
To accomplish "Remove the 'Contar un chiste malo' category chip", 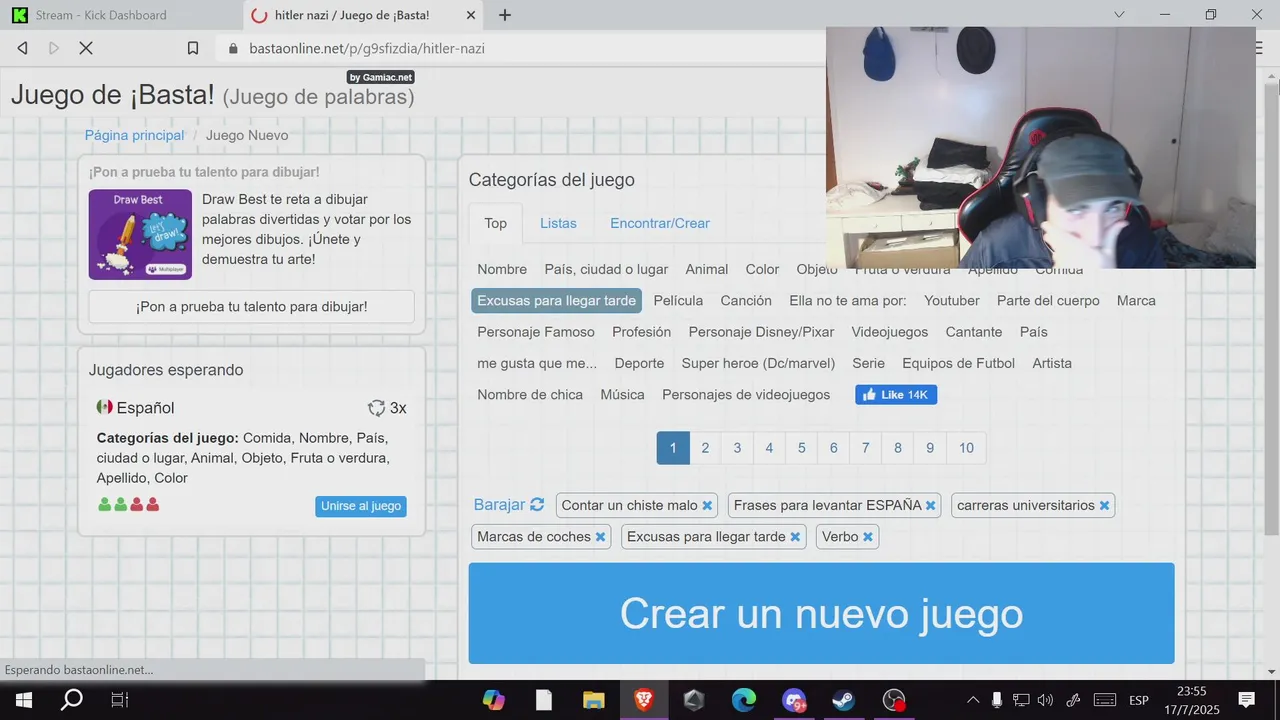I will point(707,506).
